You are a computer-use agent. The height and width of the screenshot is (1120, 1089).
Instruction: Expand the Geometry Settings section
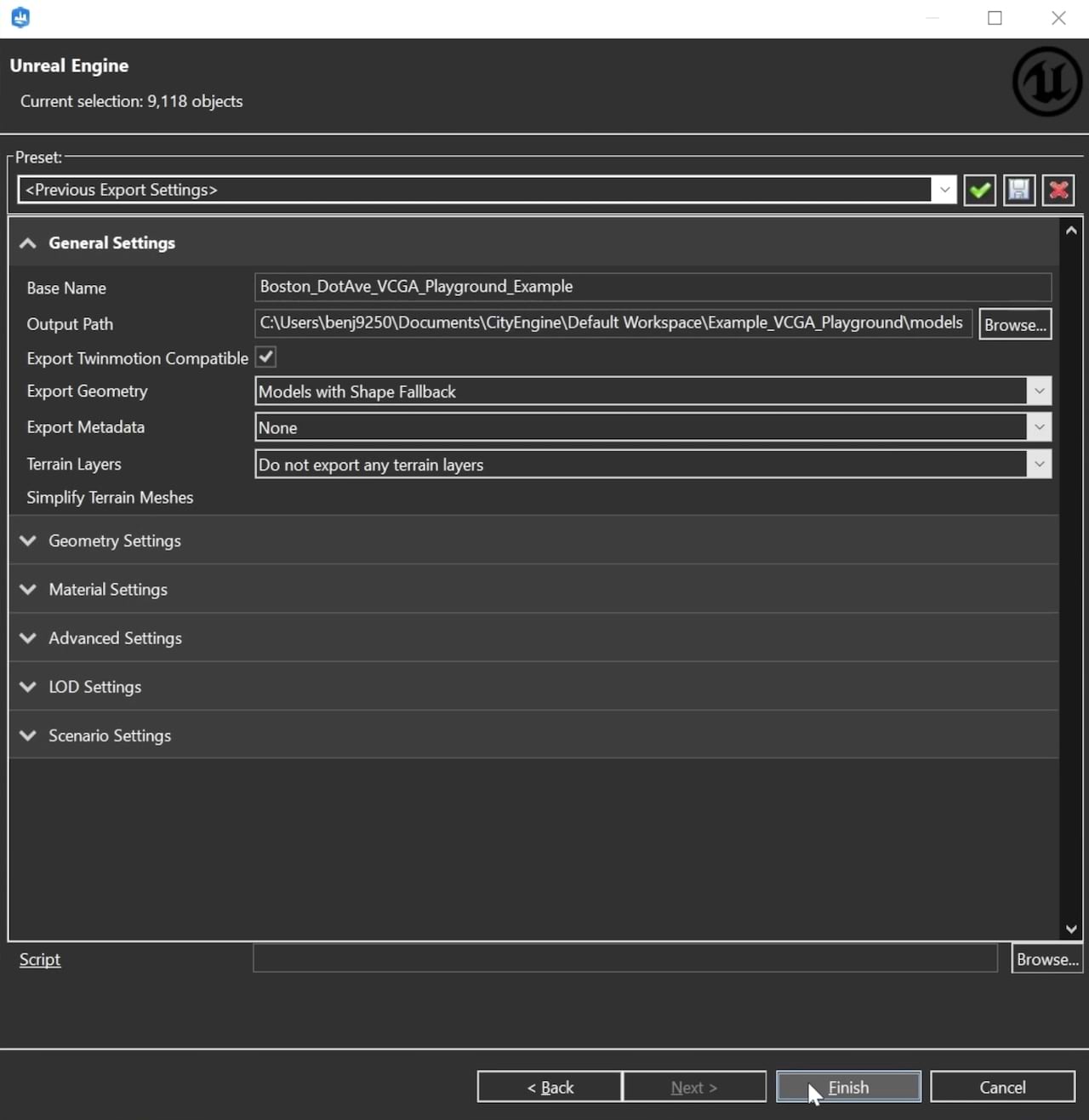coord(28,540)
